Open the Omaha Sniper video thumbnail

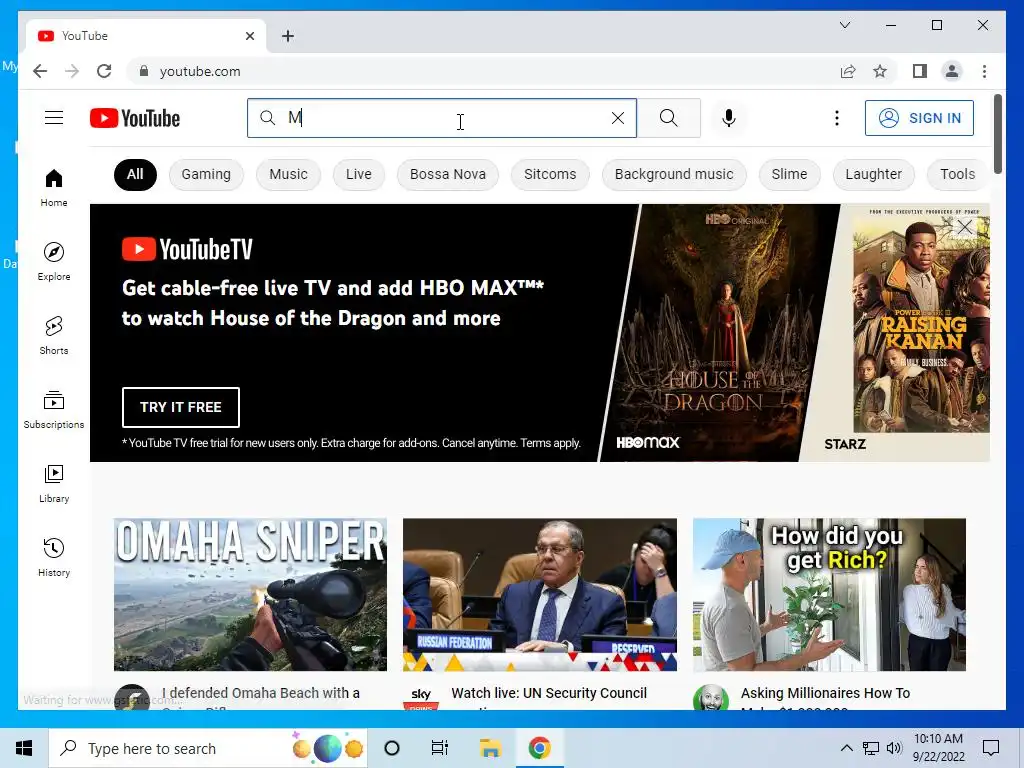pyautogui.click(x=250, y=594)
